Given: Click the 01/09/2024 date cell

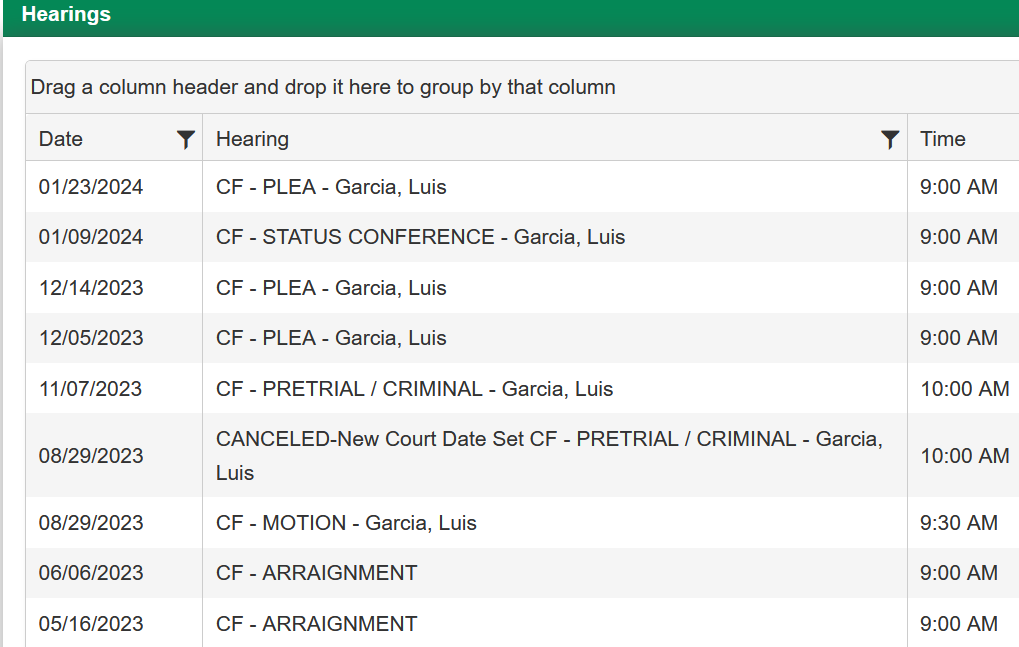Looking at the screenshot, I should tap(91, 237).
